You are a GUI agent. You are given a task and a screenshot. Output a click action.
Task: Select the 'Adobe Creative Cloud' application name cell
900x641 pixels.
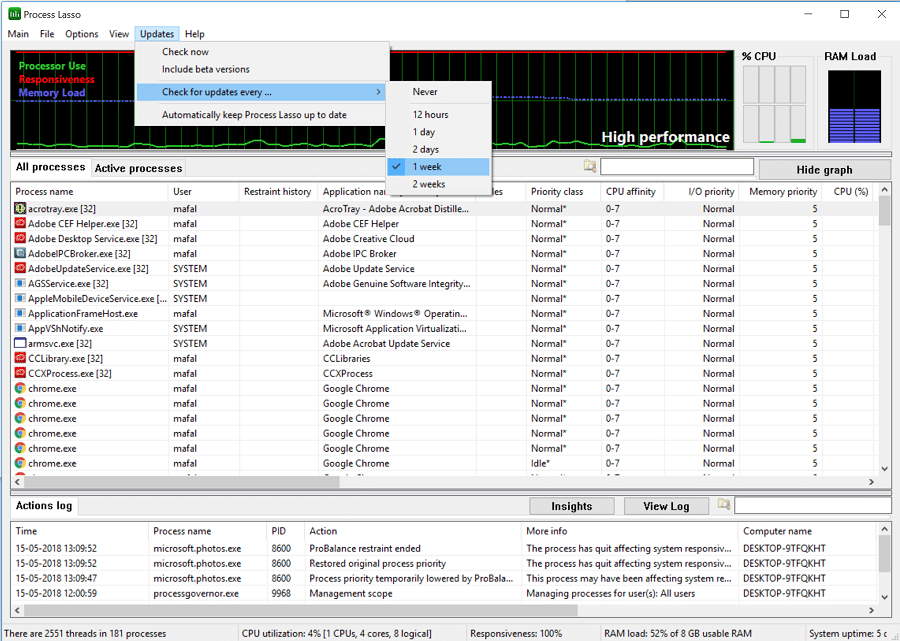[368, 239]
